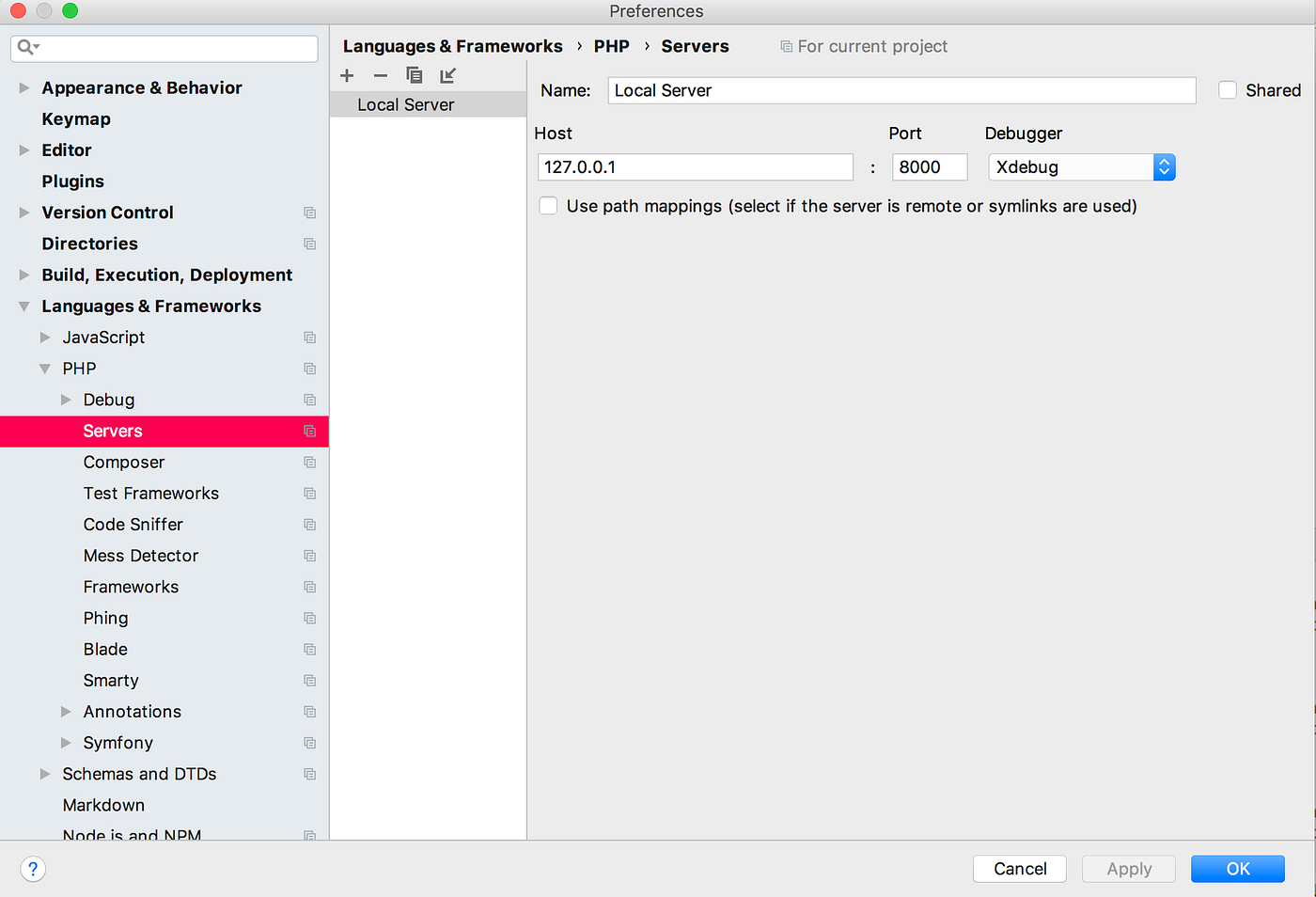
Task: Add a new server with the plus icon
Action: pos(347,75)
